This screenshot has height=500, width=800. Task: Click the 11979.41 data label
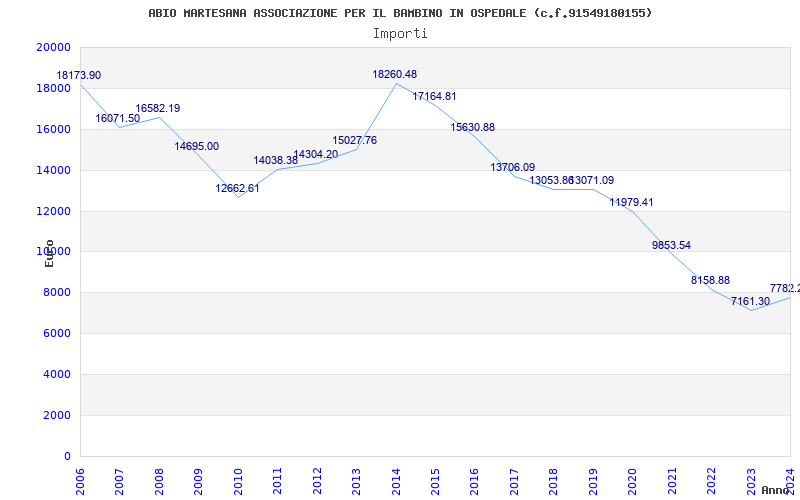tap(632, 203)
